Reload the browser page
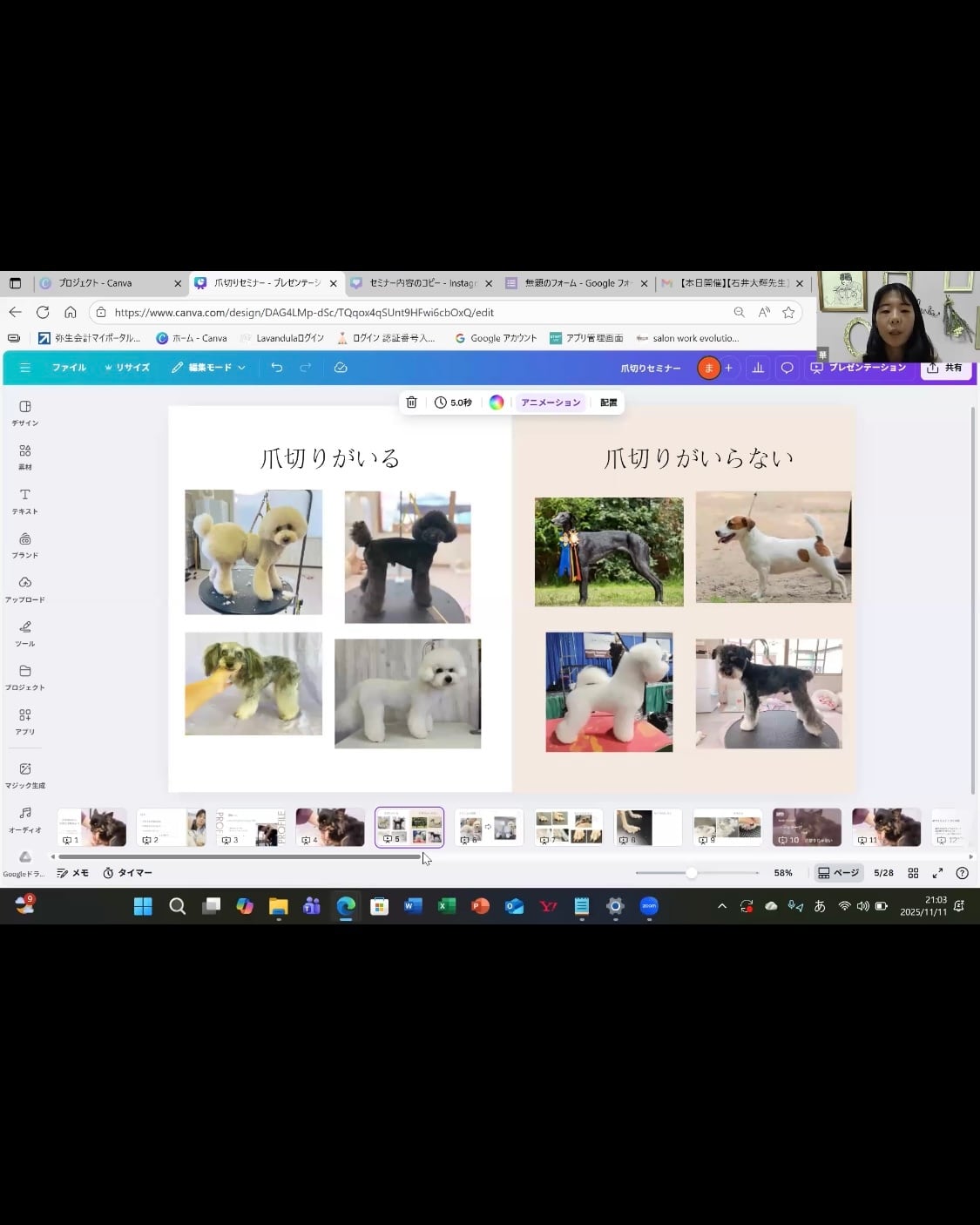Image resolution: width=980 pixels, height=1225 pixels. (43, 312)
